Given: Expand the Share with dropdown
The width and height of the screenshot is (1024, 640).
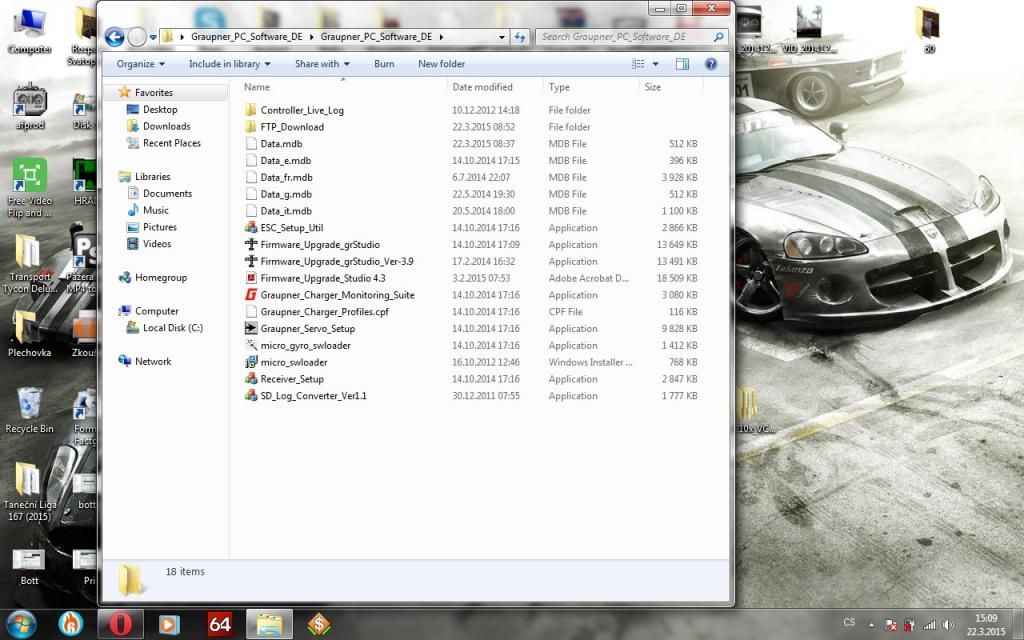Looking at the screenshot, I should [321, 64].
